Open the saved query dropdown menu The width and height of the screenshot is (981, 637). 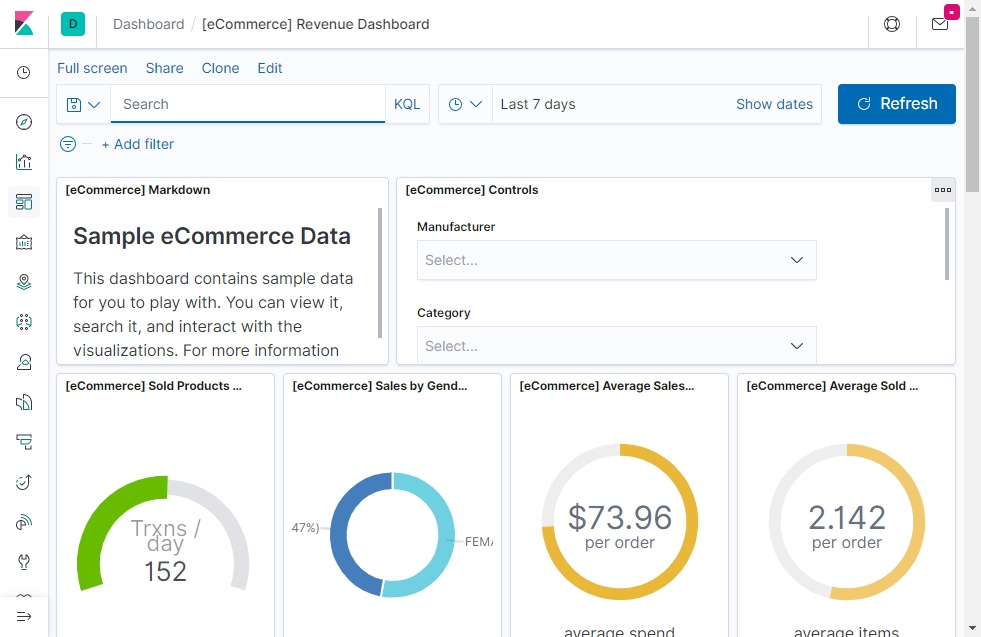pyautogui.click(x=84, y=104)
